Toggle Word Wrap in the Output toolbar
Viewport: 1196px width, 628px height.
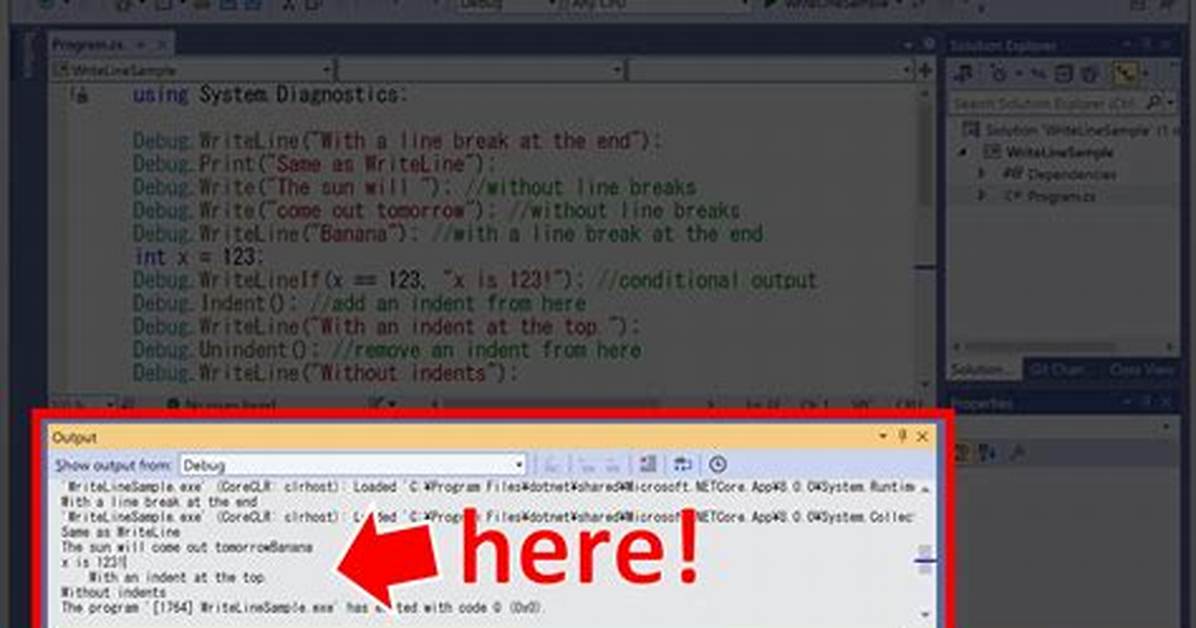[683, 464]
